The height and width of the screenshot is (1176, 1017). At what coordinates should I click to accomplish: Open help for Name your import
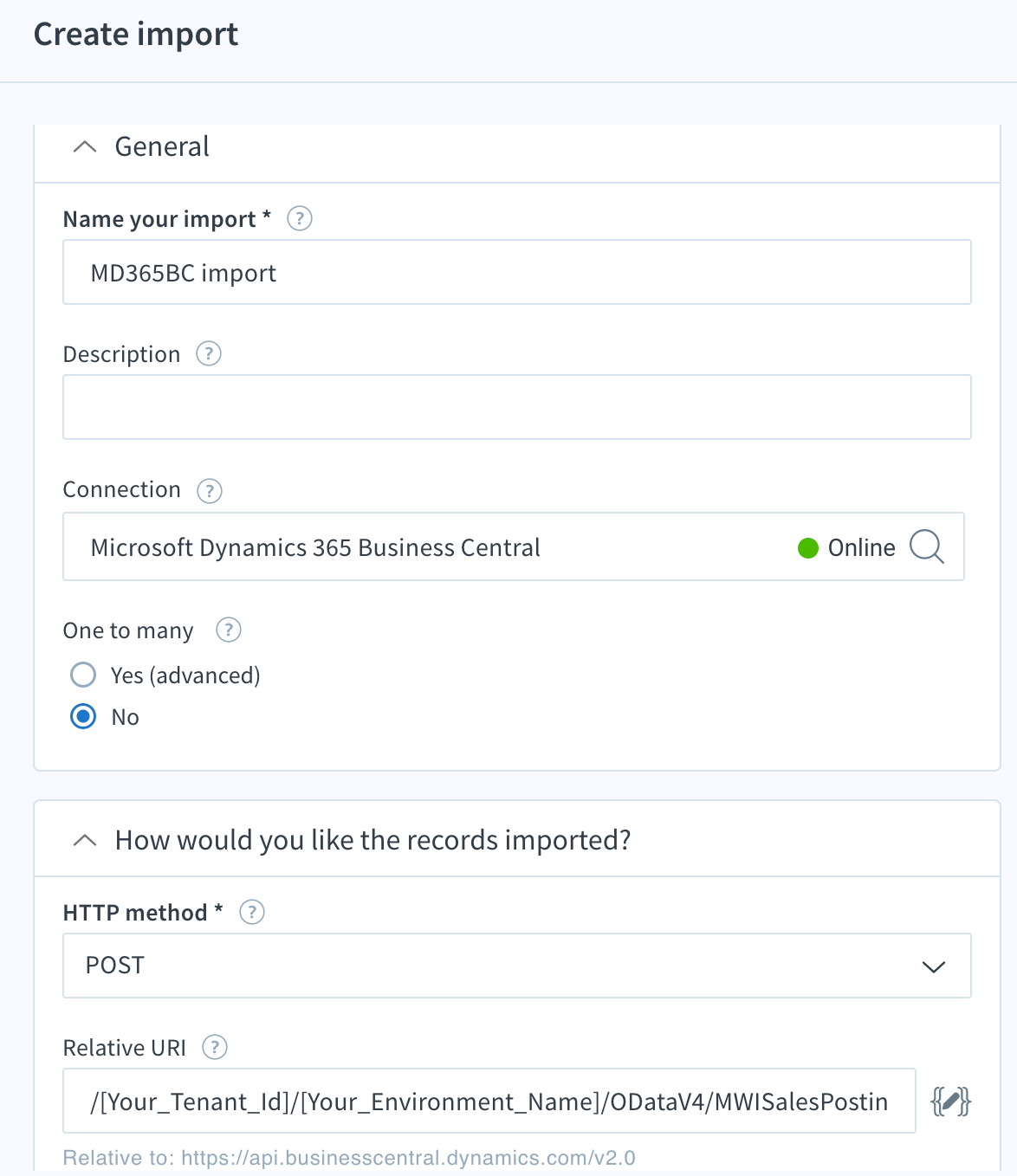point(300,218)
